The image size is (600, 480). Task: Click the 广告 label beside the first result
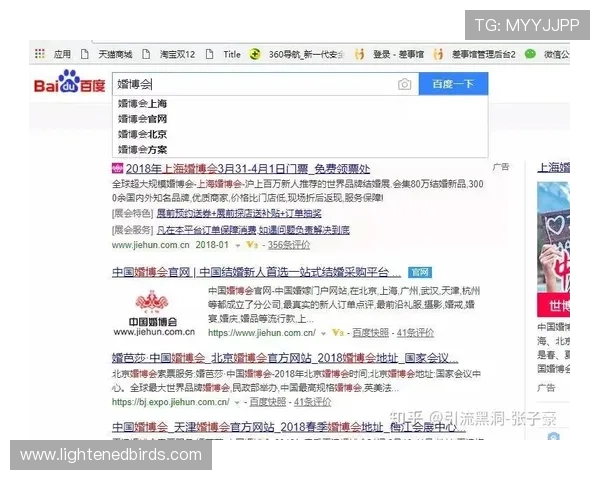pos(501,167)
